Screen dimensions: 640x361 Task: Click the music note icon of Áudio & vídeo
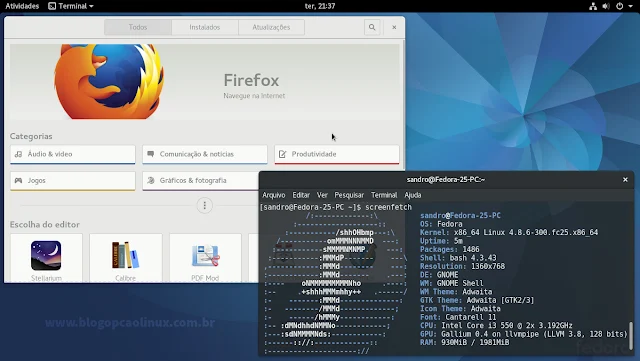(x=18, y=154)
